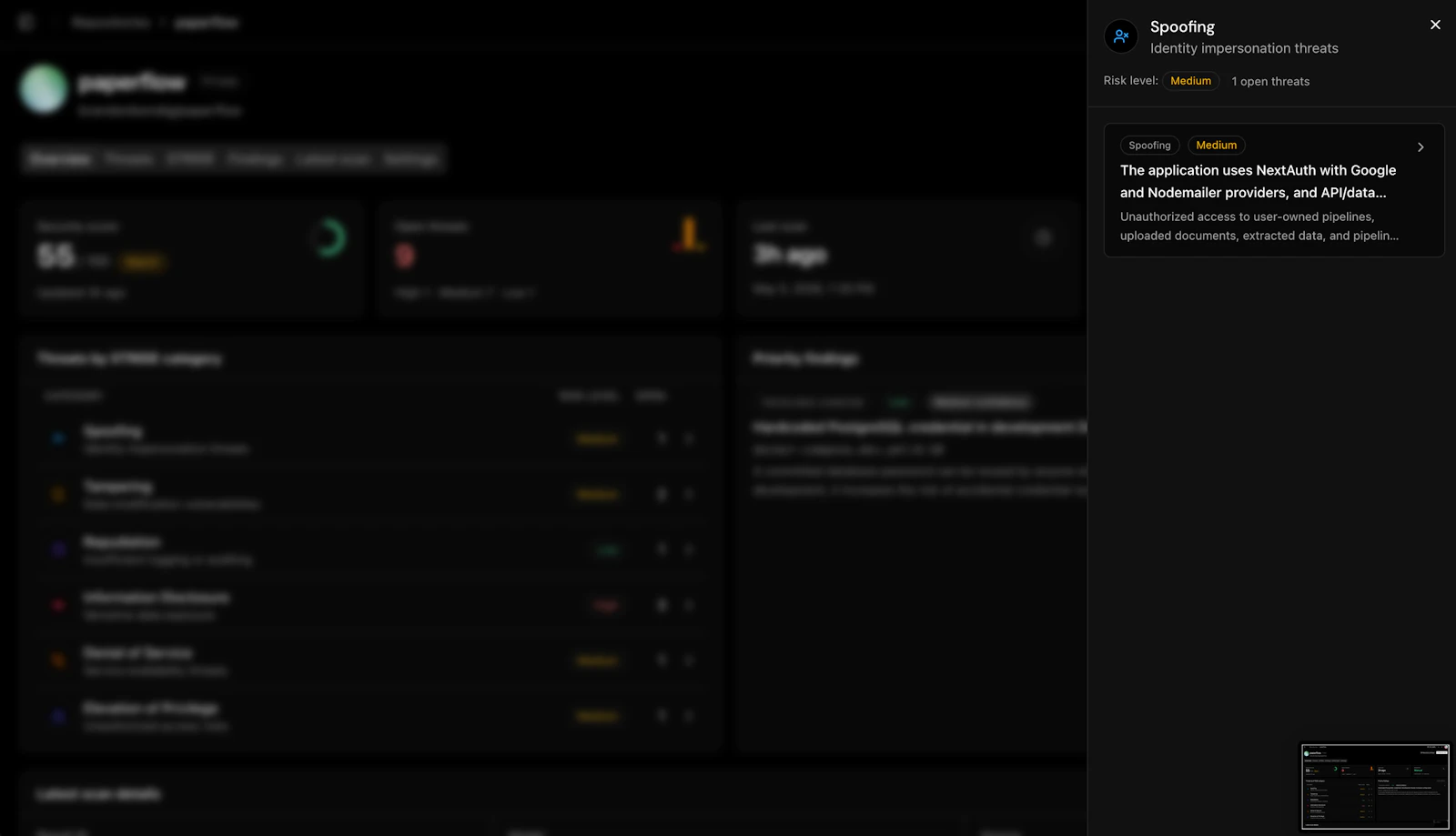
Task: Open the NextAuth with Google threat title
Action: click(1258, 181)
